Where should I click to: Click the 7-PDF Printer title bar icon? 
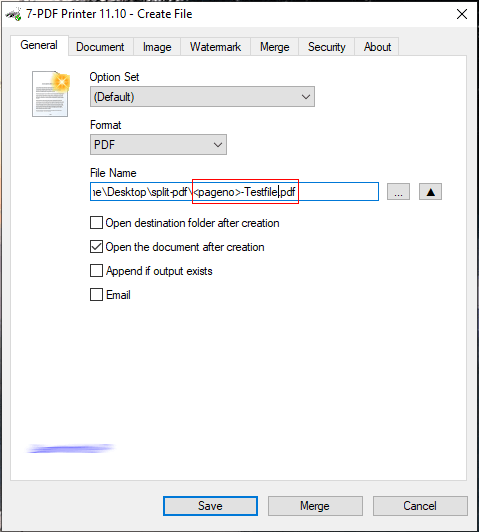tap(14, 14)
